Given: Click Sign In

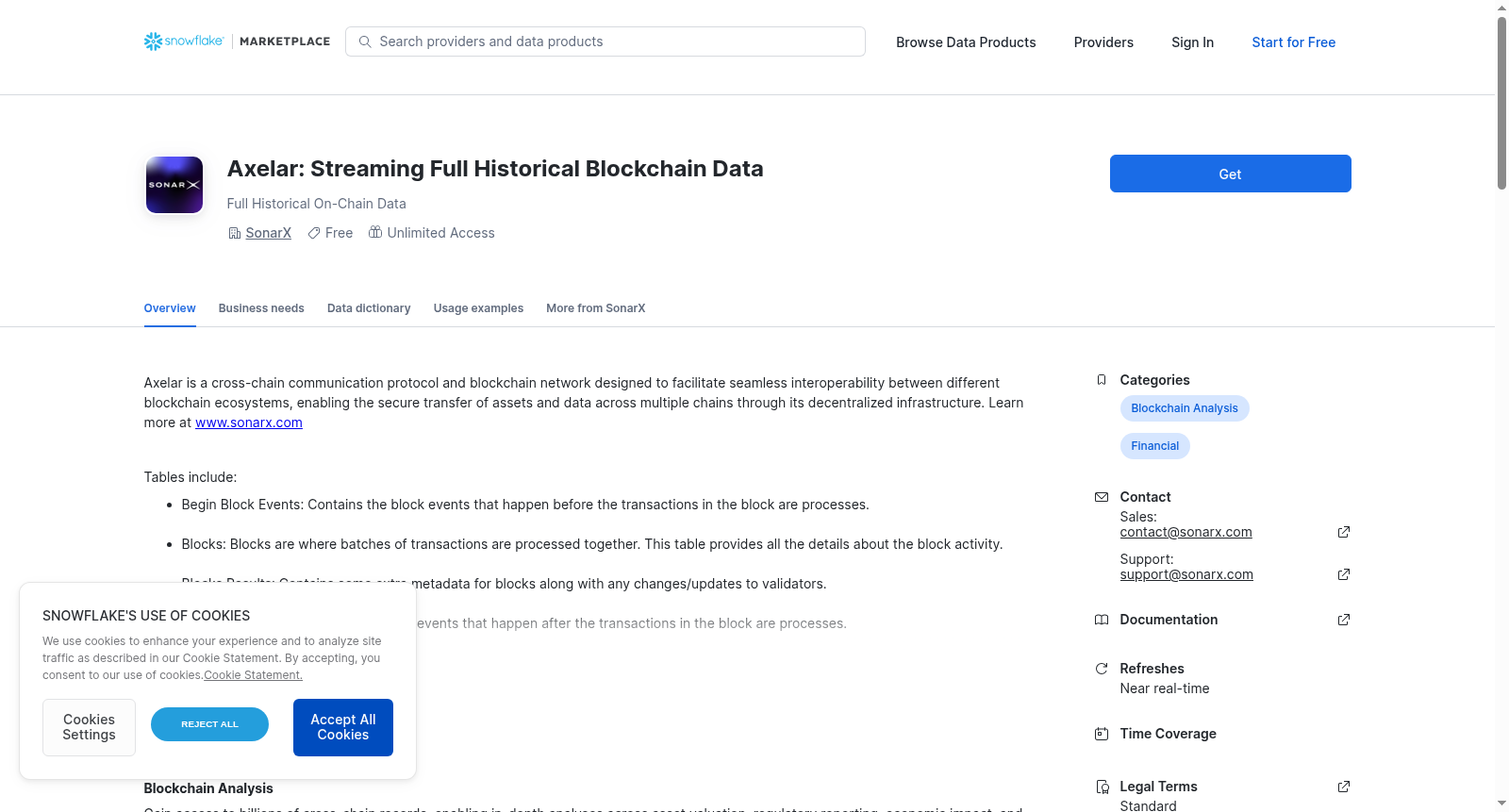Looking at the screenshot, I should pos(1192,42).
